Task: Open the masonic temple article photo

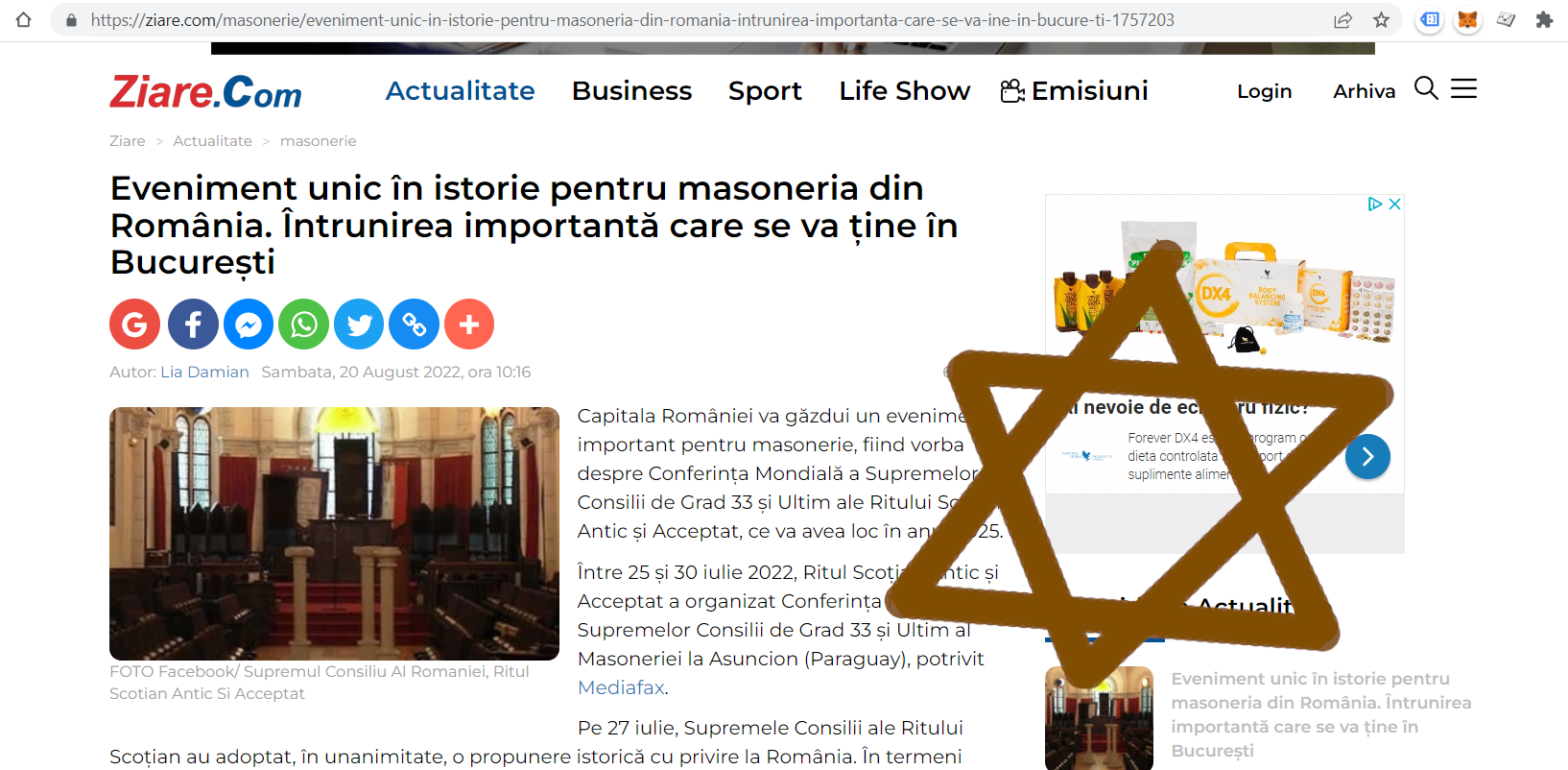Action: coord(334,533)
